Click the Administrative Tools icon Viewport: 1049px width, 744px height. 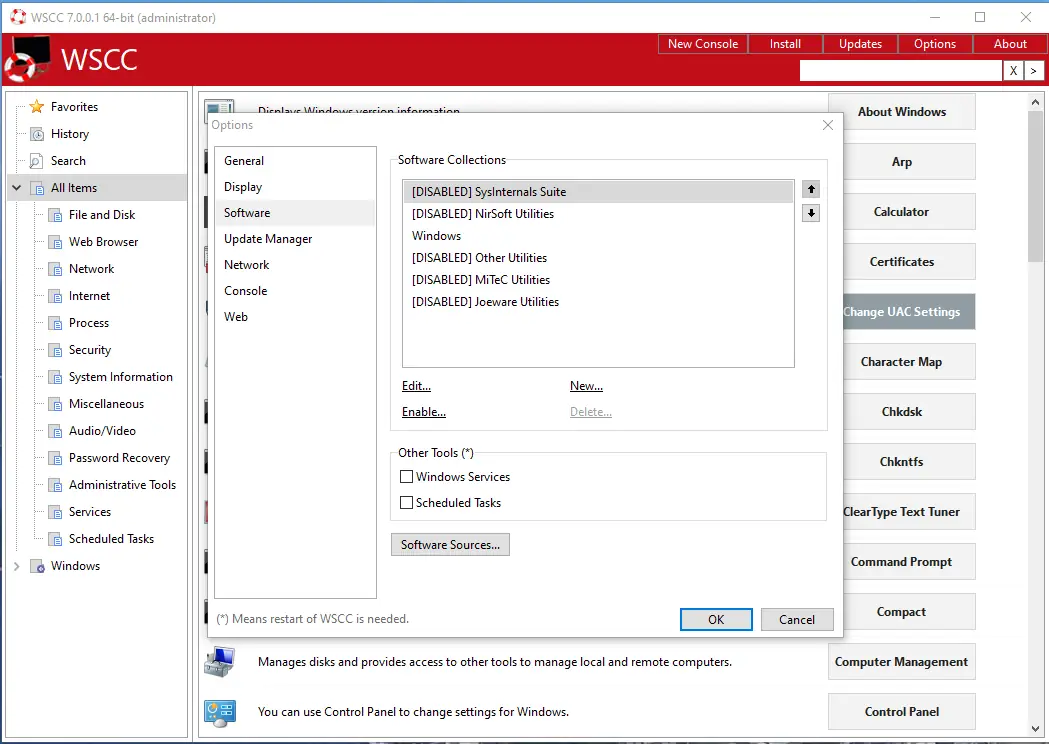click(x=56, y=485)
